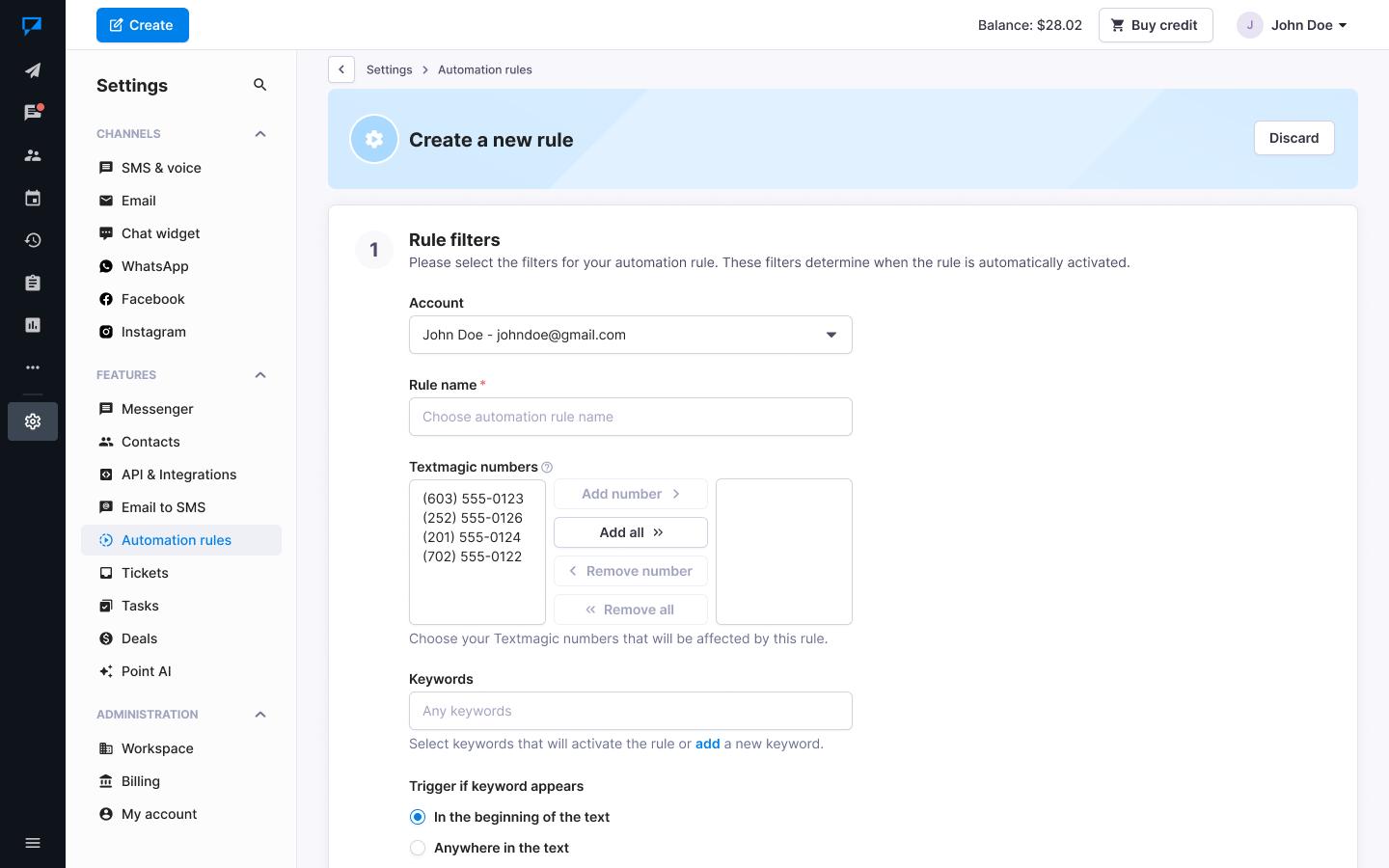Open the chat messages icon with notification badge

32,112
